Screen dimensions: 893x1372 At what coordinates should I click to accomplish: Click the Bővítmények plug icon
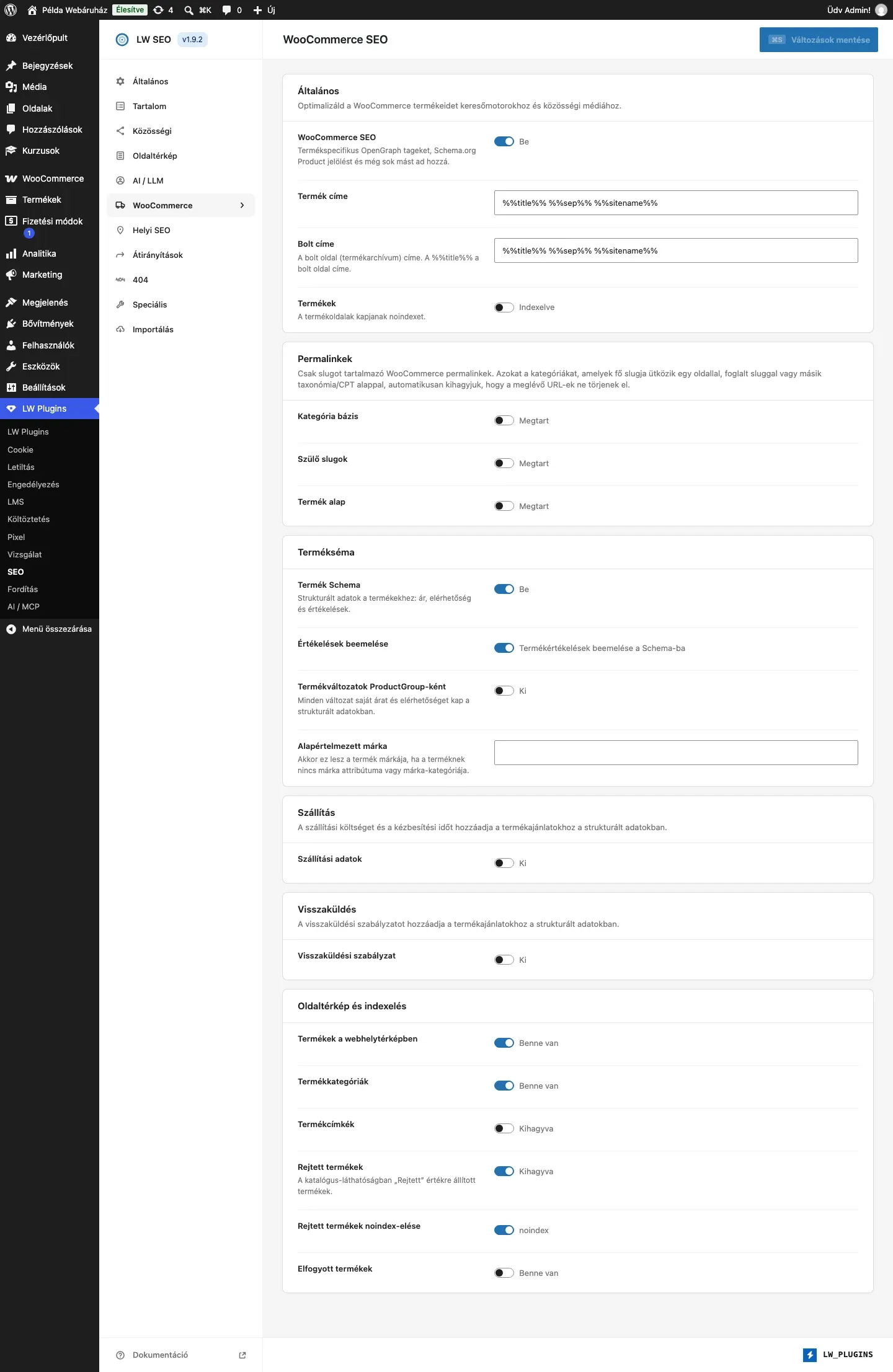(x=11, y=324)
